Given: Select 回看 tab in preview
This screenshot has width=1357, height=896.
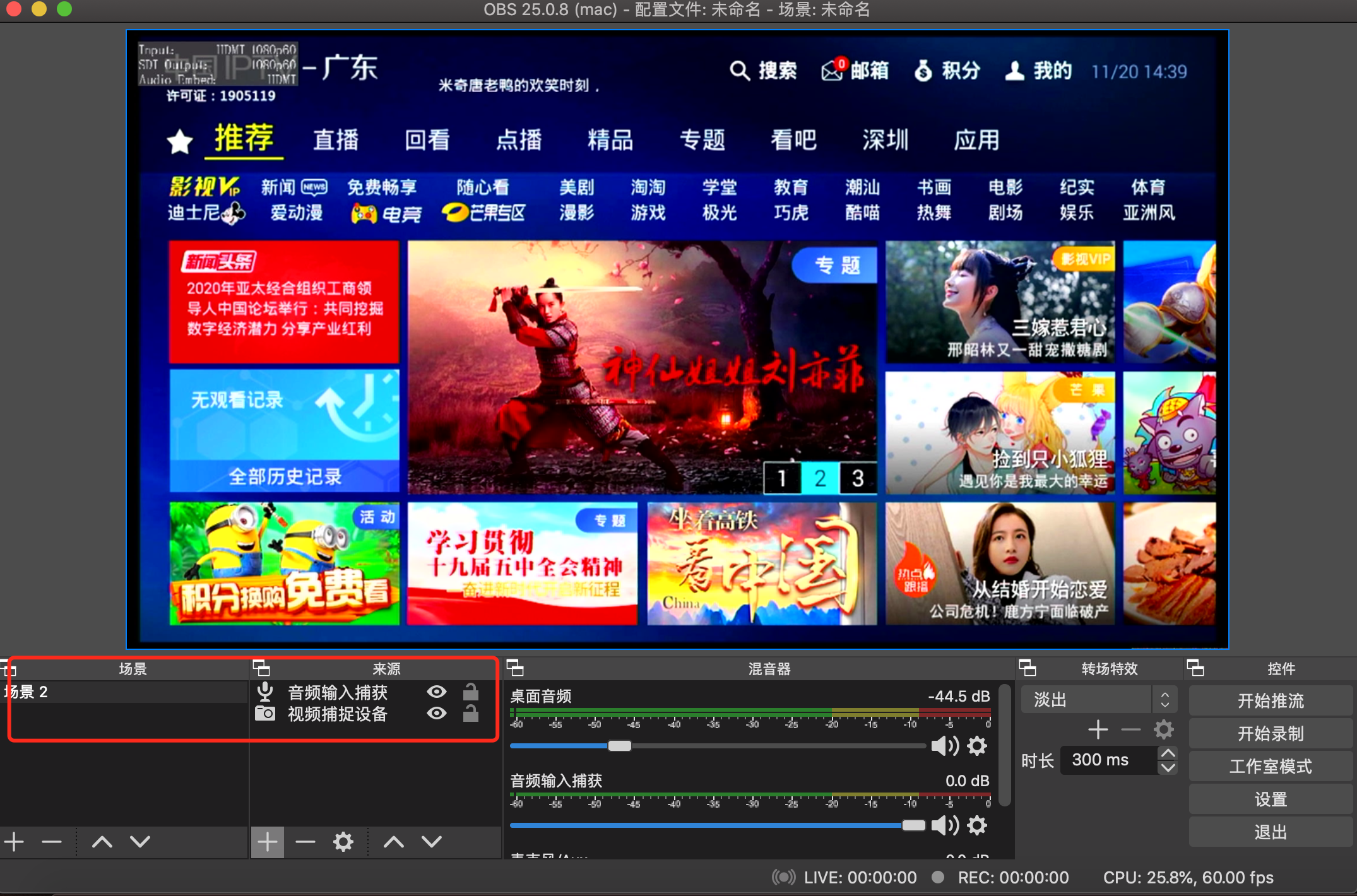Looking at the screenshot, I should [427, 140].
